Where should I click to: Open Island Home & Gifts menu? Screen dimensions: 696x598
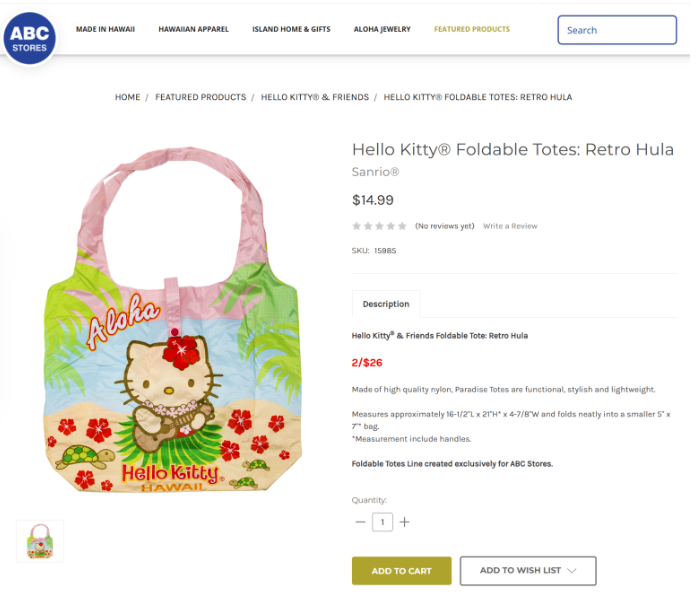(291, 30)
